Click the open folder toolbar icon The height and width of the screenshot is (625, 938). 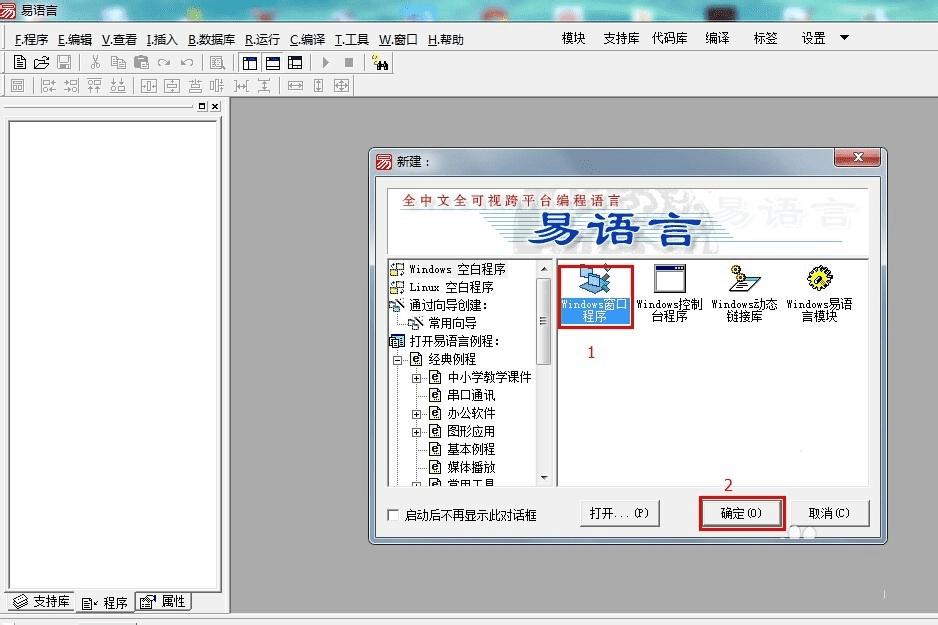click(x=41, y=62)
